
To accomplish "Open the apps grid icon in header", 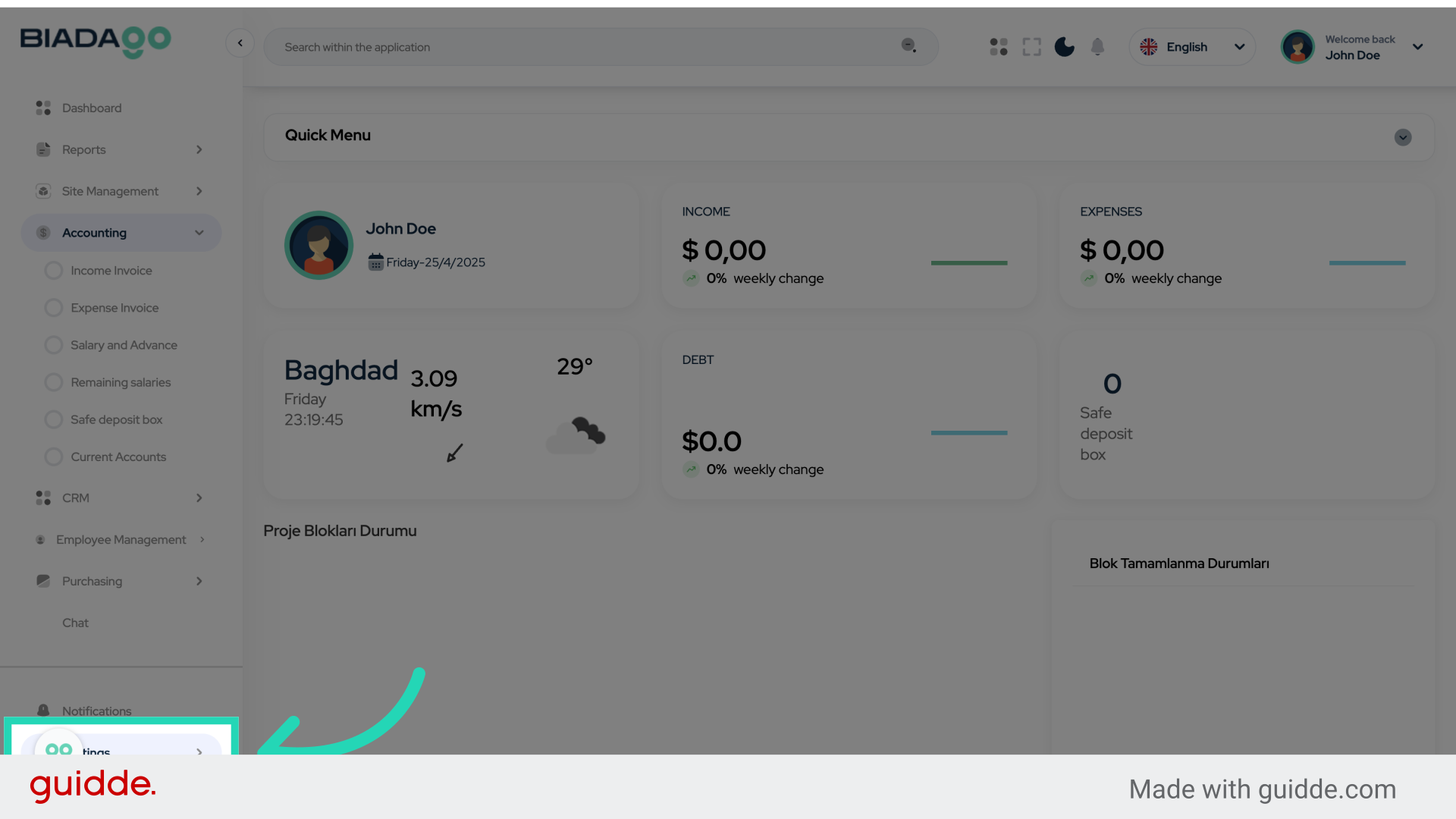I will pos(999,47).
